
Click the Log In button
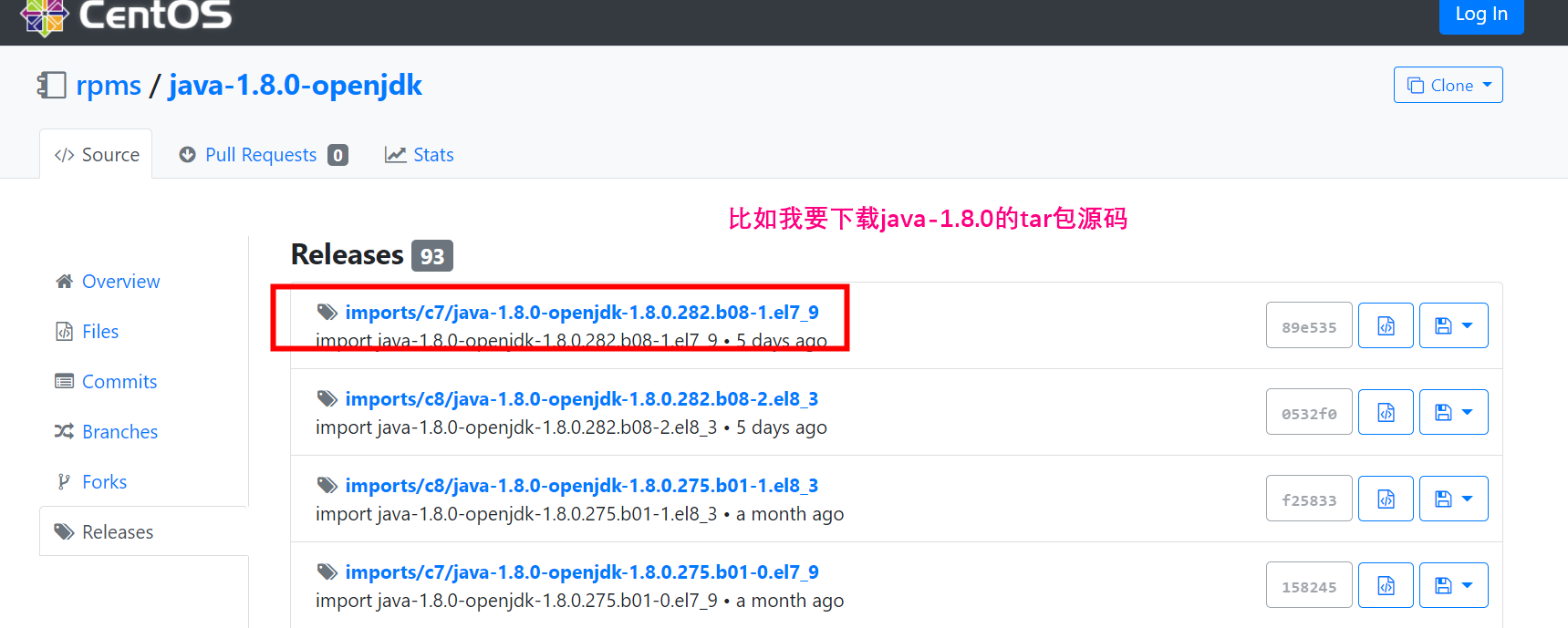(x=1481, y=15)
